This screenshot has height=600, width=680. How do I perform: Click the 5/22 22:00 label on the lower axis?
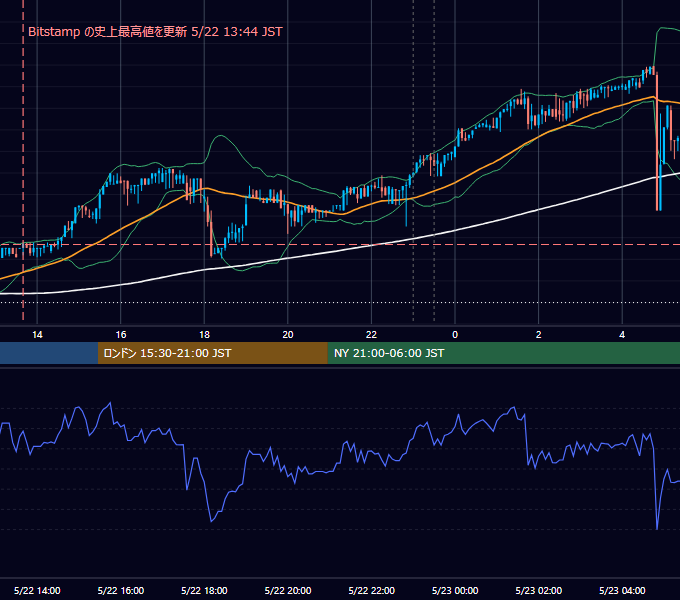372,590
